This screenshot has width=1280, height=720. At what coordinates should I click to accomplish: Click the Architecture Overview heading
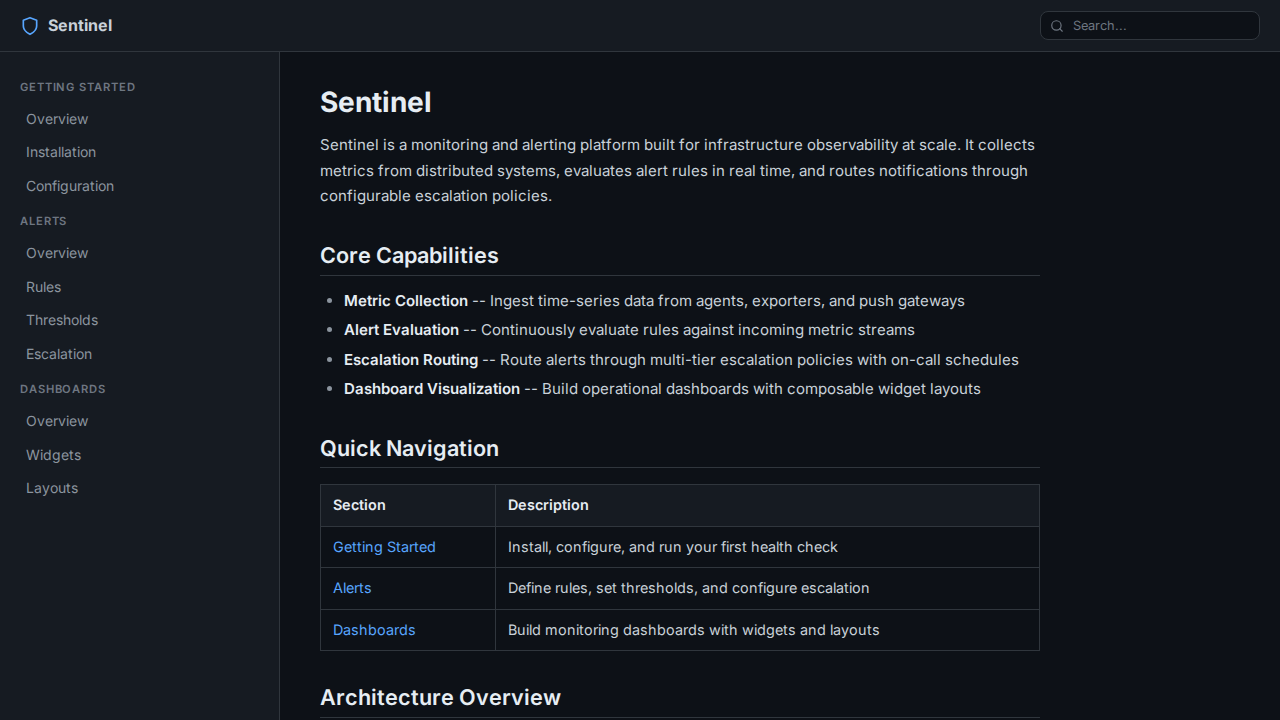click(x=440, y=697)
